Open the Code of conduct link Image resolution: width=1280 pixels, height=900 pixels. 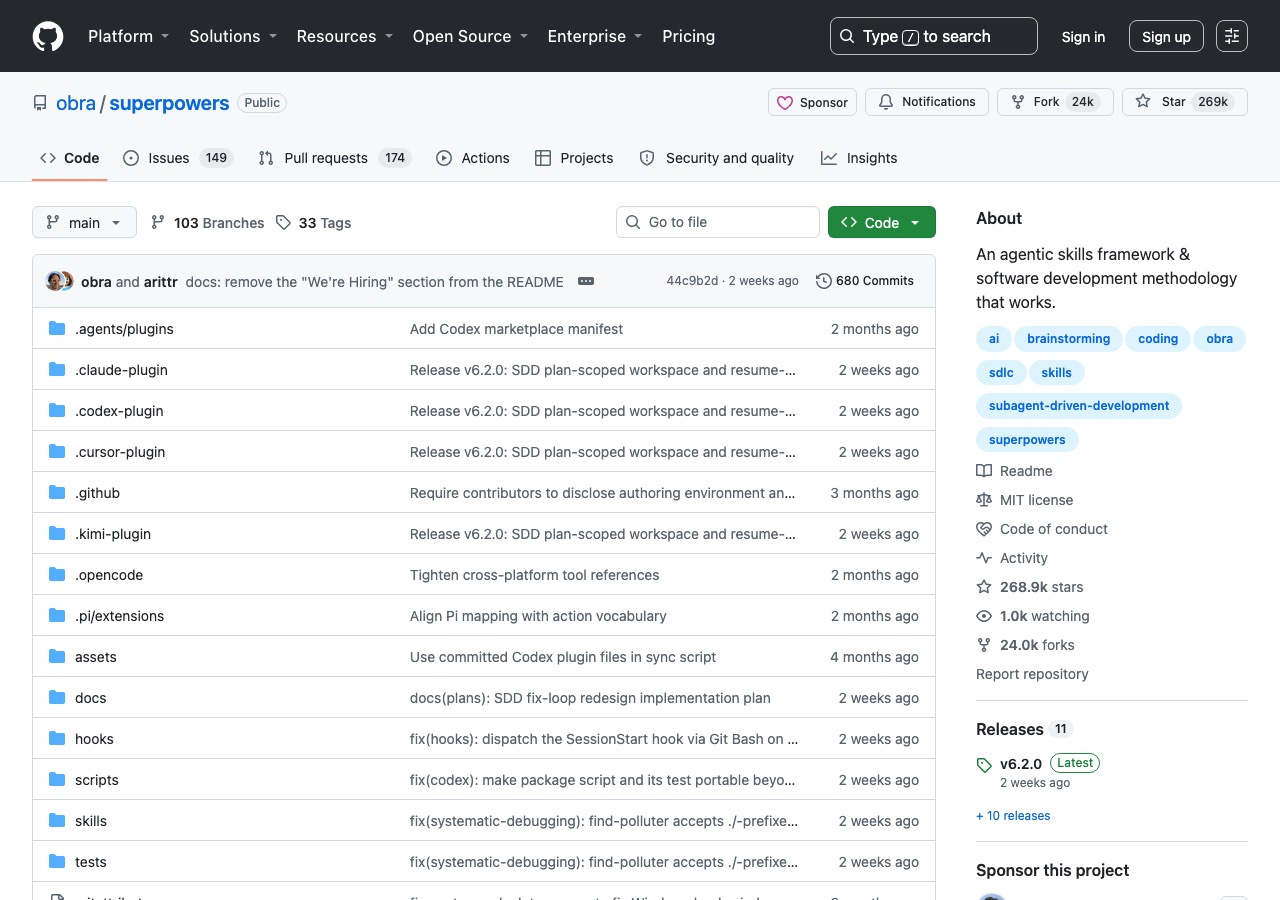point(1042,529)
